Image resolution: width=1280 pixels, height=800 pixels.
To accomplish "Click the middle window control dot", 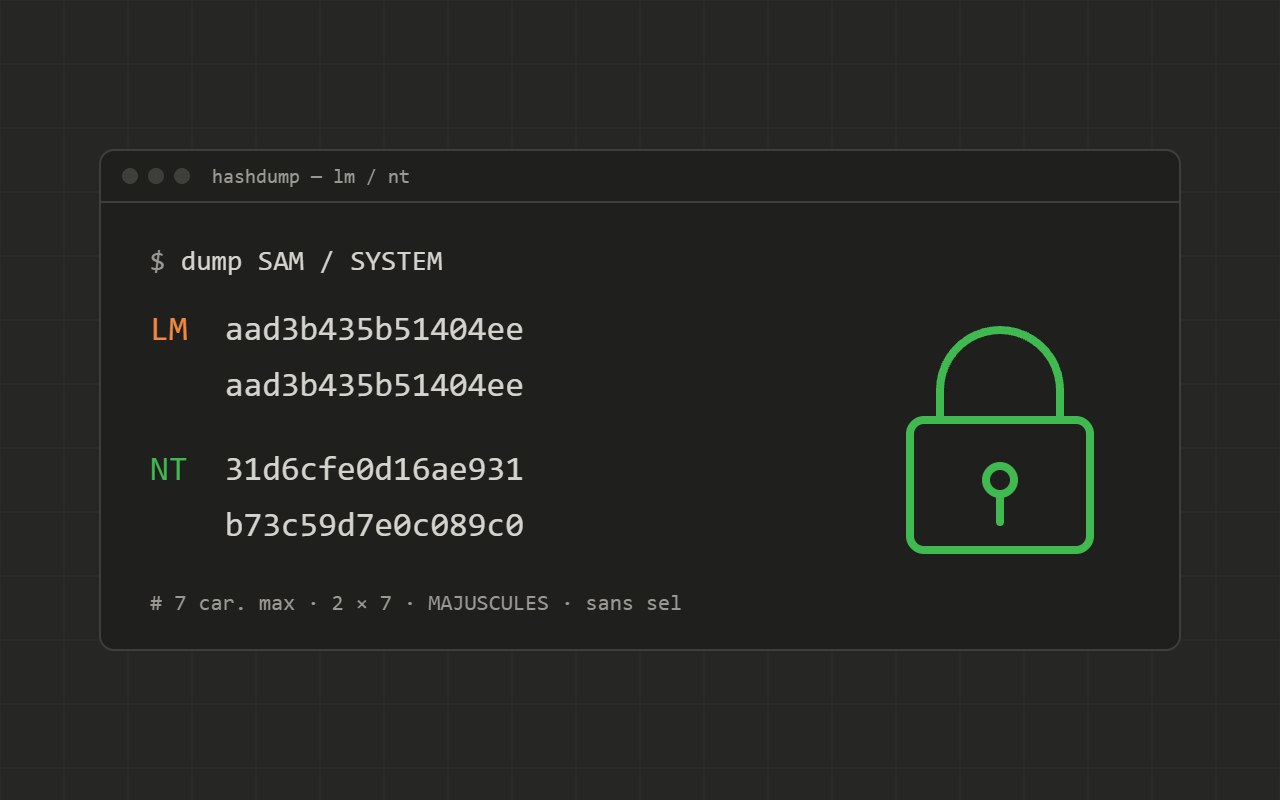I will [156, 176].
